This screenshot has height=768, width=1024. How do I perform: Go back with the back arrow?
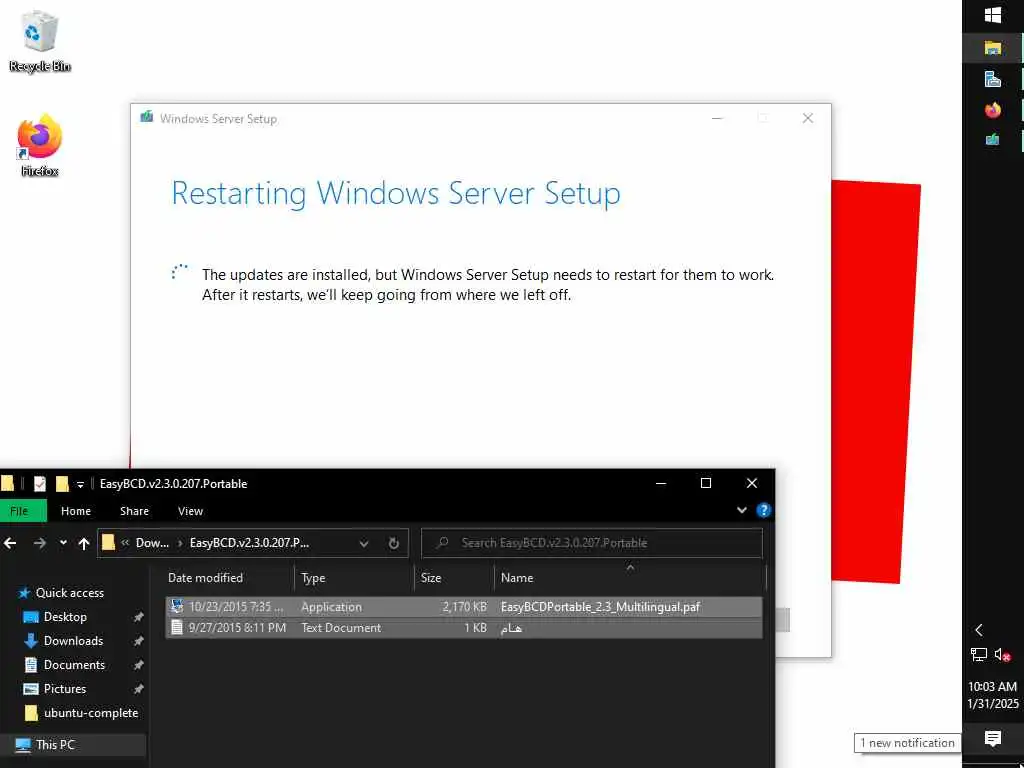tap(10, 543)
